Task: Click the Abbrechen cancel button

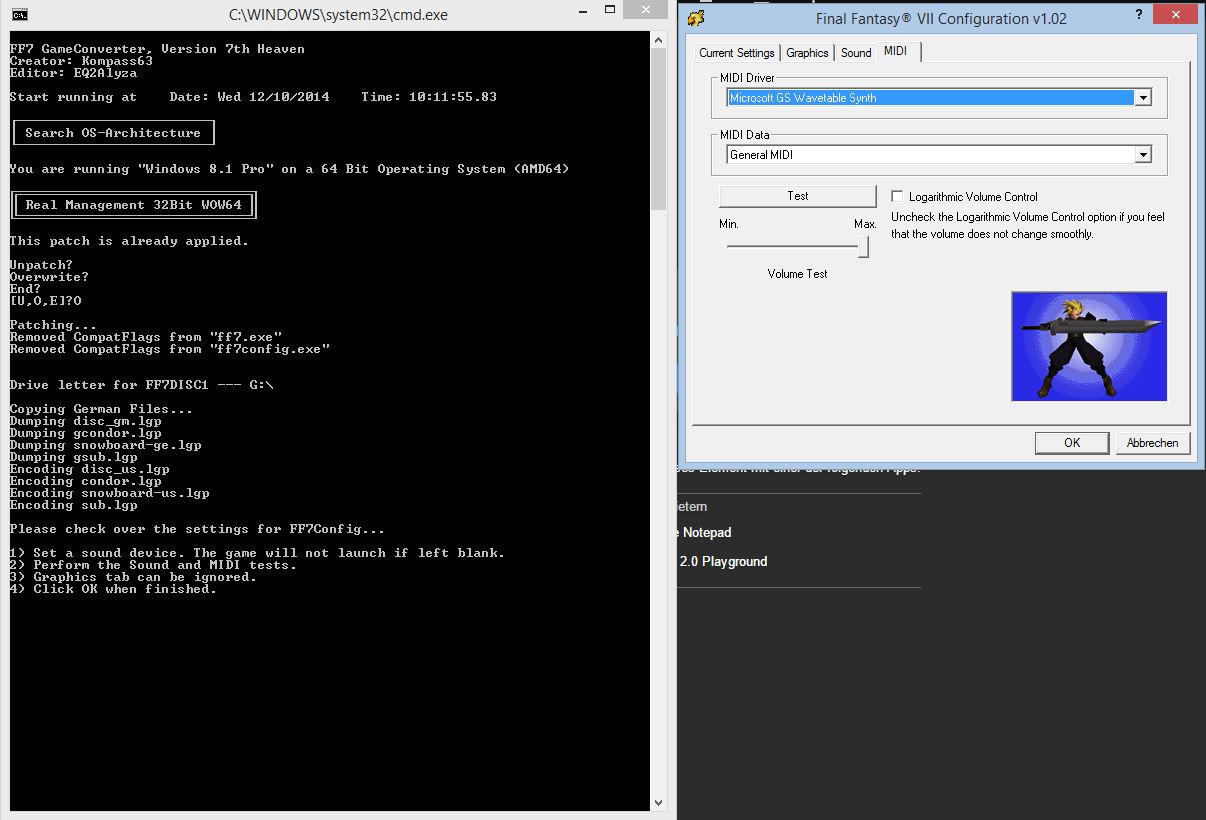Action: tap(1152, 443)
